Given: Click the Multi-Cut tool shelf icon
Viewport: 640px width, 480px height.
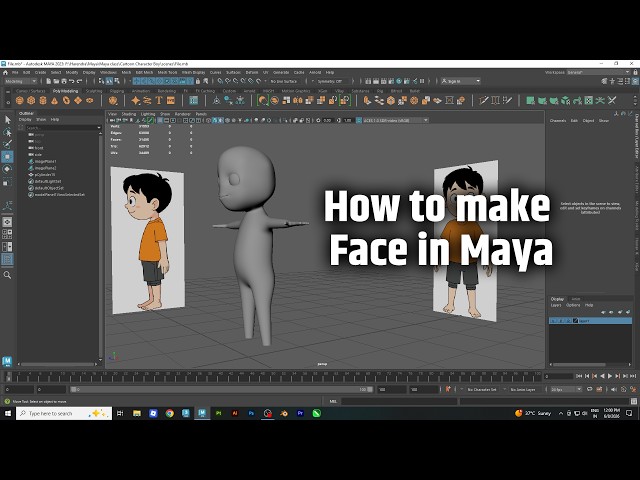Looking at the screenshot, I should tap(484, 100).
